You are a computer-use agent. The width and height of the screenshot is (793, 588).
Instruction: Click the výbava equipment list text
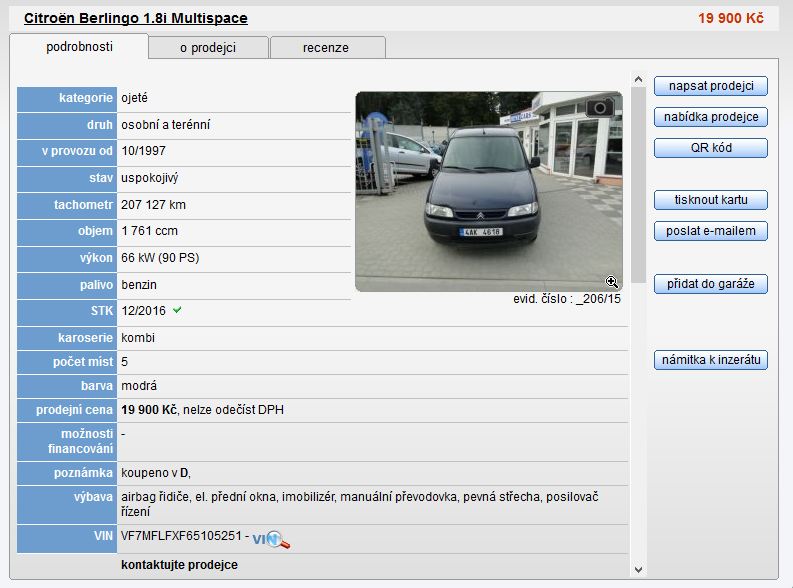[x=360, y=504]
